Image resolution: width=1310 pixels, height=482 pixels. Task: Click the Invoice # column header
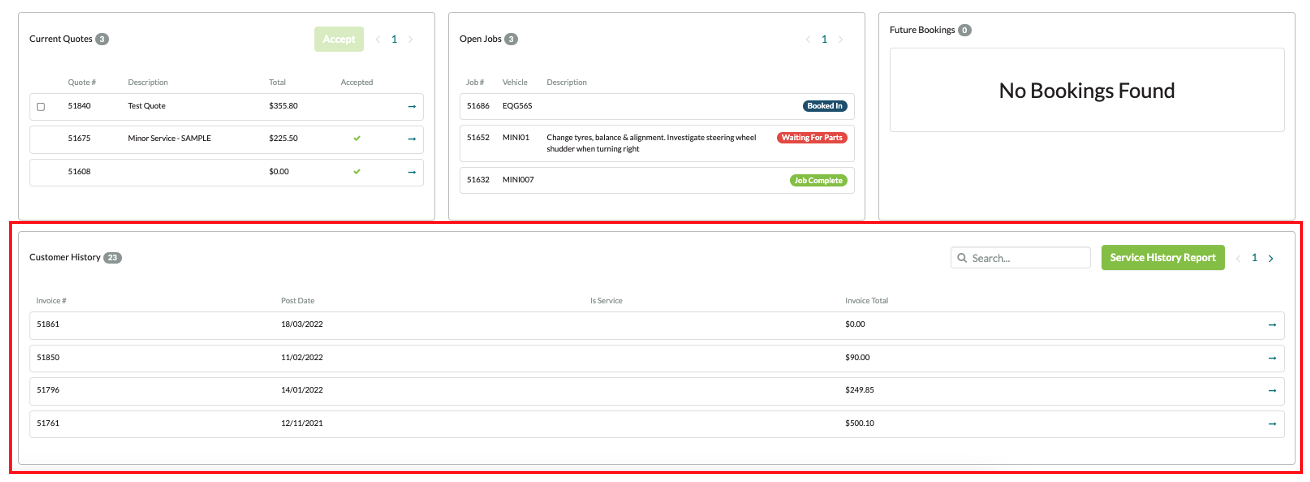click(x=51, y=300)
